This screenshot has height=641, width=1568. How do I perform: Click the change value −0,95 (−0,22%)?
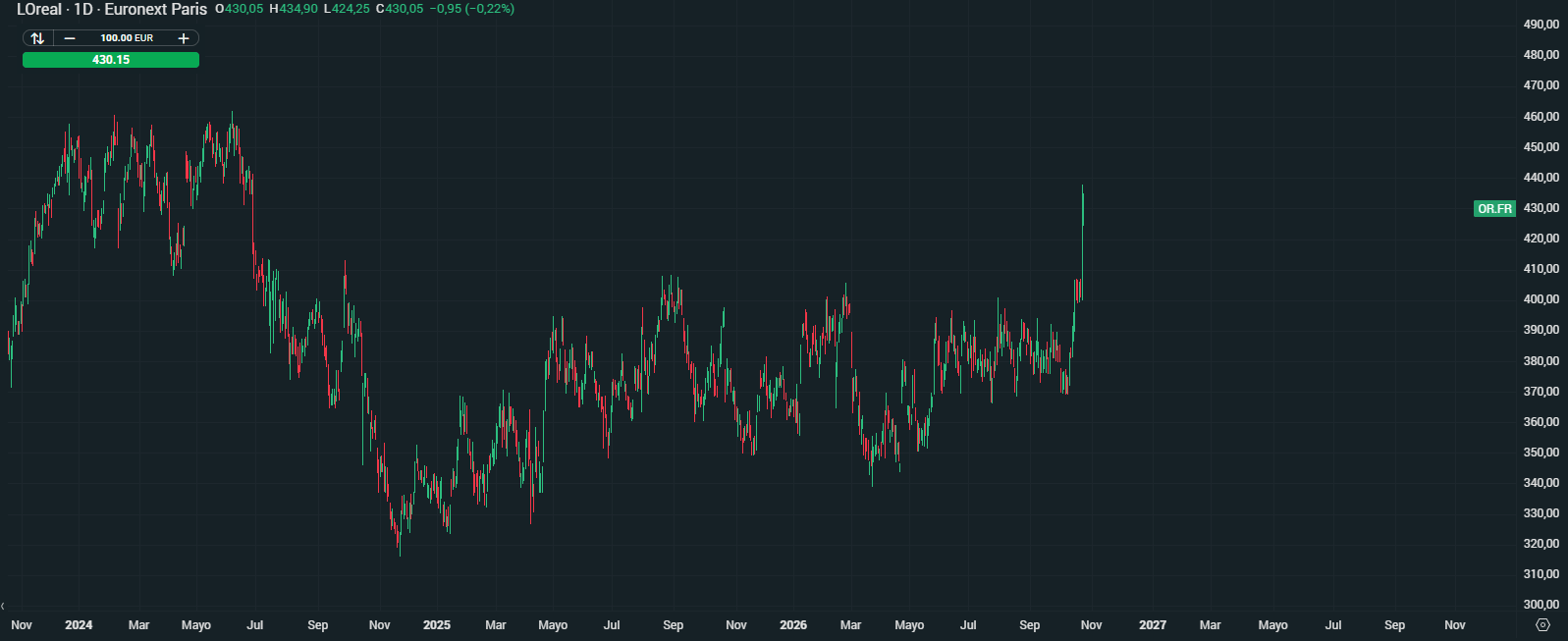tap(472, 9)
